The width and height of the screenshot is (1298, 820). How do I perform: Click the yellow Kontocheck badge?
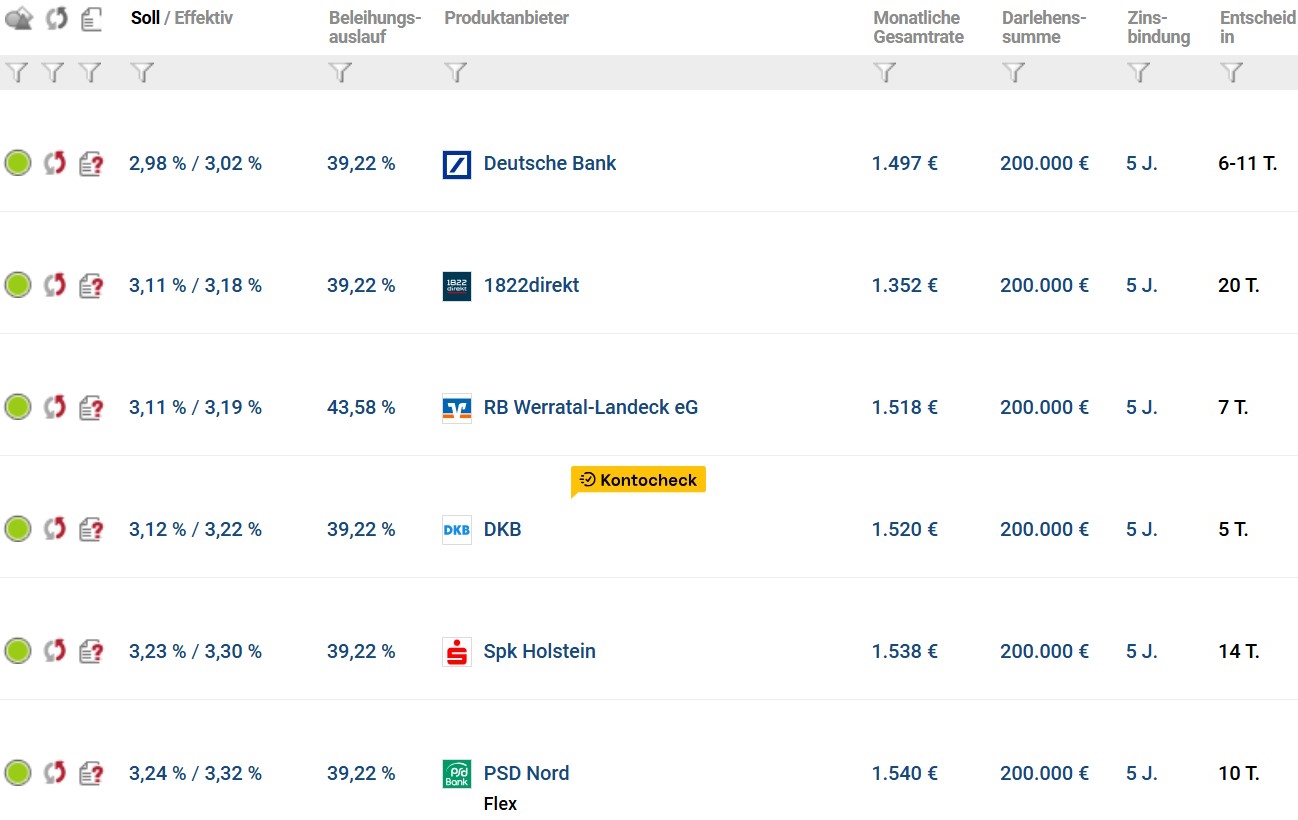click(639, 480)
